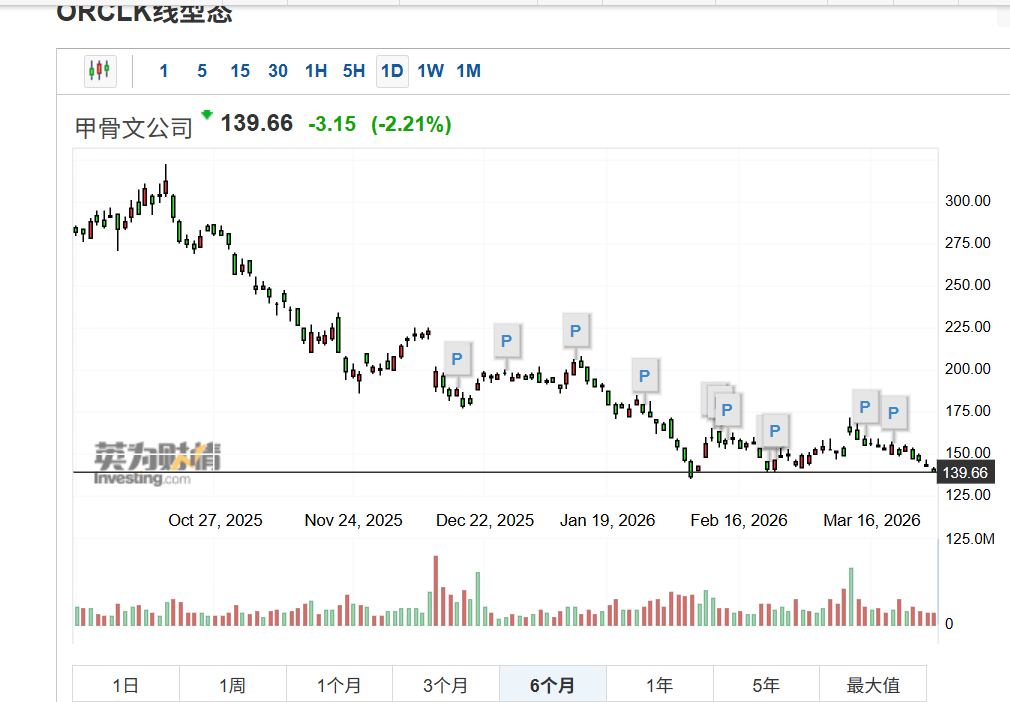Open the front P marker in the February stack
Viewport: 1010px width, 702px height.
727,410
